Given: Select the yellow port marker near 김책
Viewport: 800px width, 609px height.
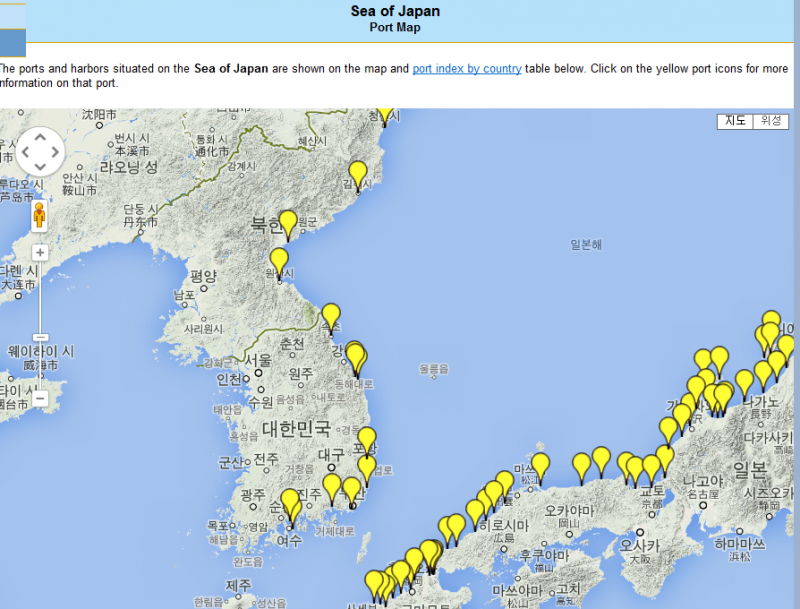Looking at the screenshot, I should [358, 175].
